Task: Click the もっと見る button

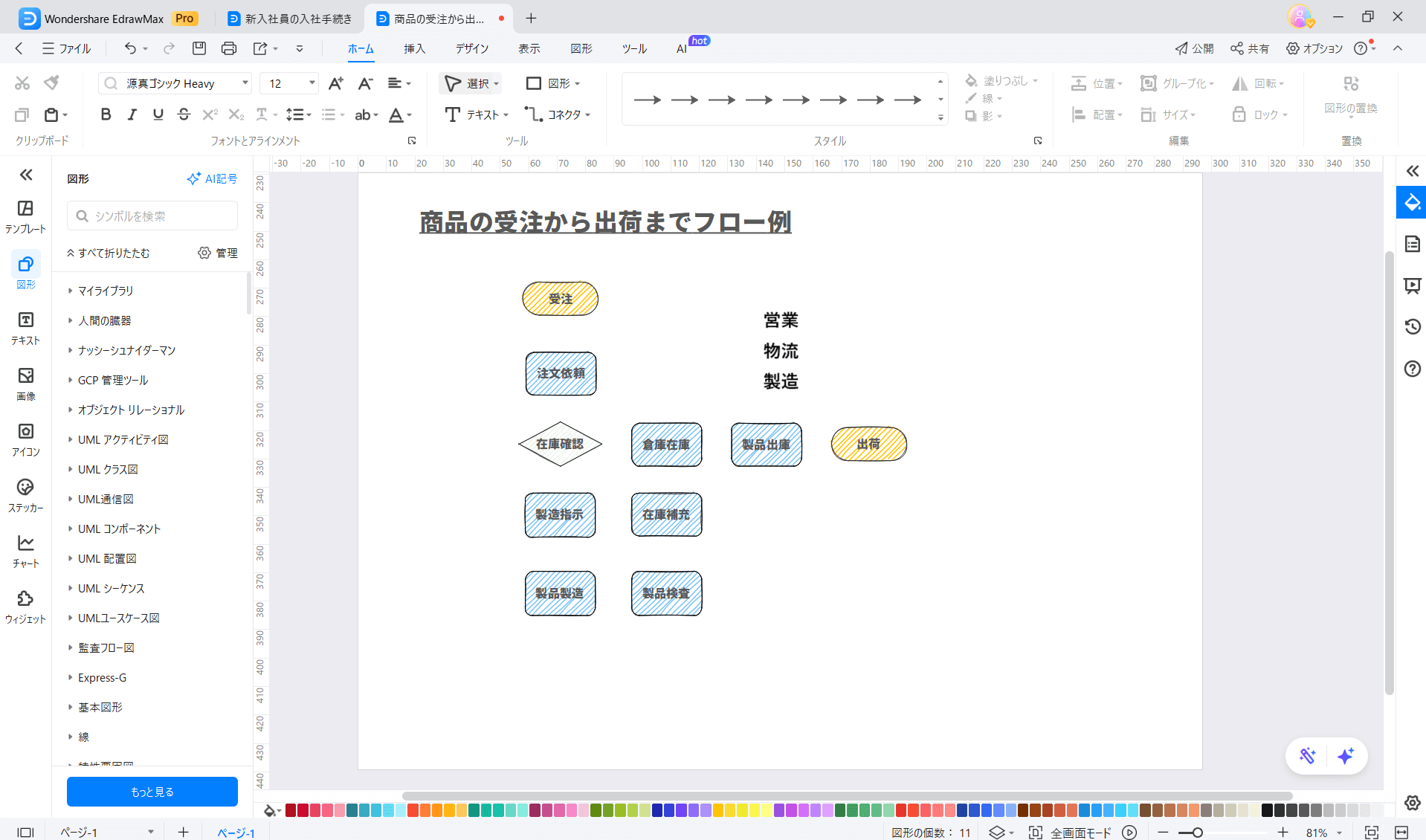Action: [152, 792]
